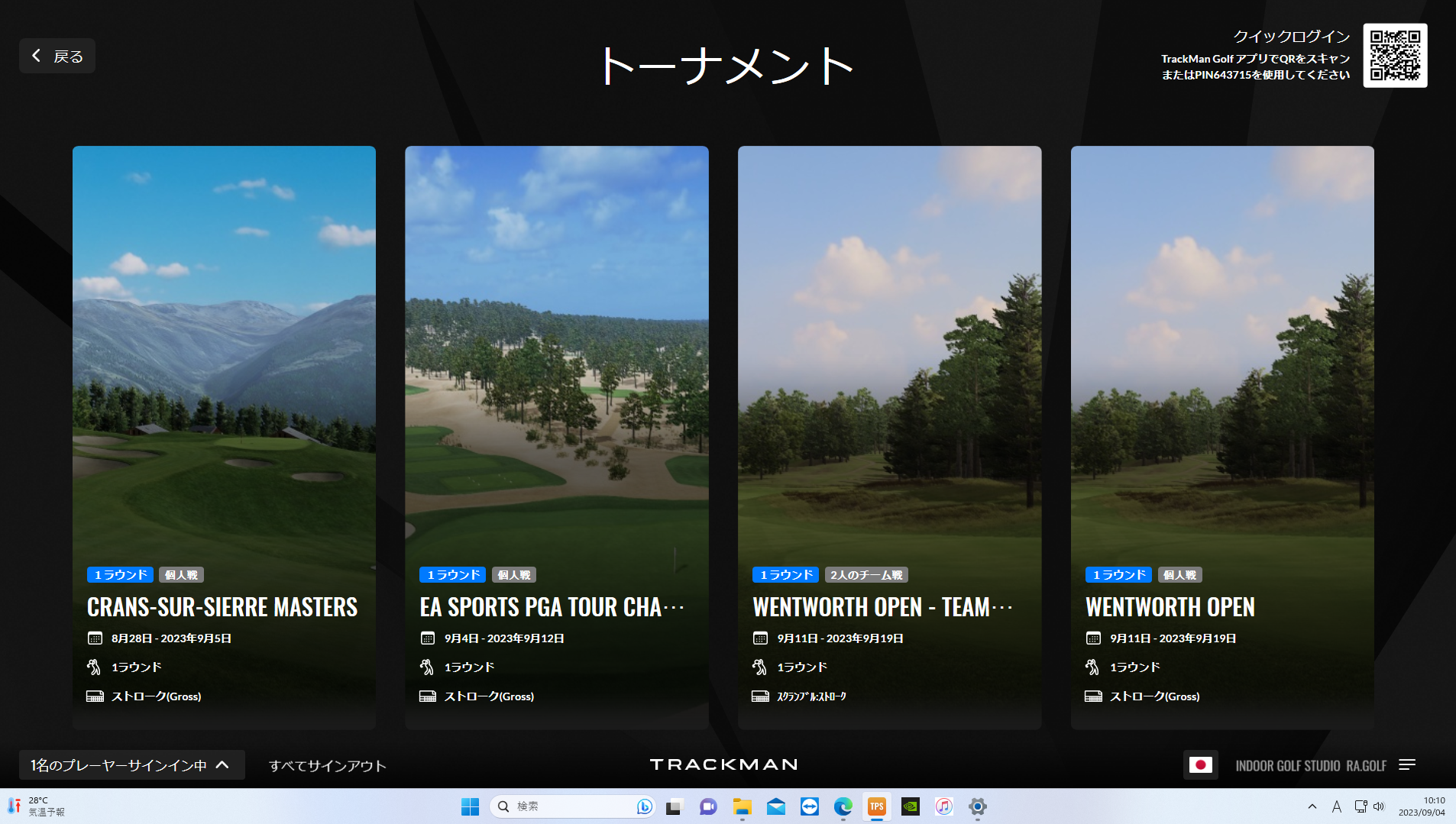Image resolution: width=1456 pixels, height=824 pixels.
Task: Open Microsoft Edge from the taskbar
Action: 843,806
